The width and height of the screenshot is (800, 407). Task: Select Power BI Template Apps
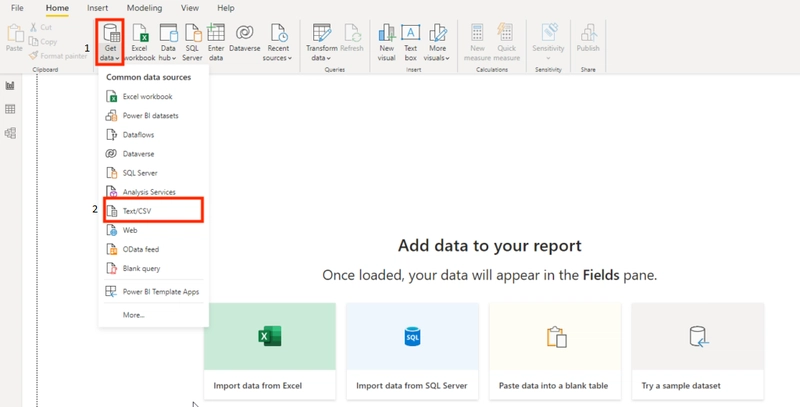tap(154, 292)
